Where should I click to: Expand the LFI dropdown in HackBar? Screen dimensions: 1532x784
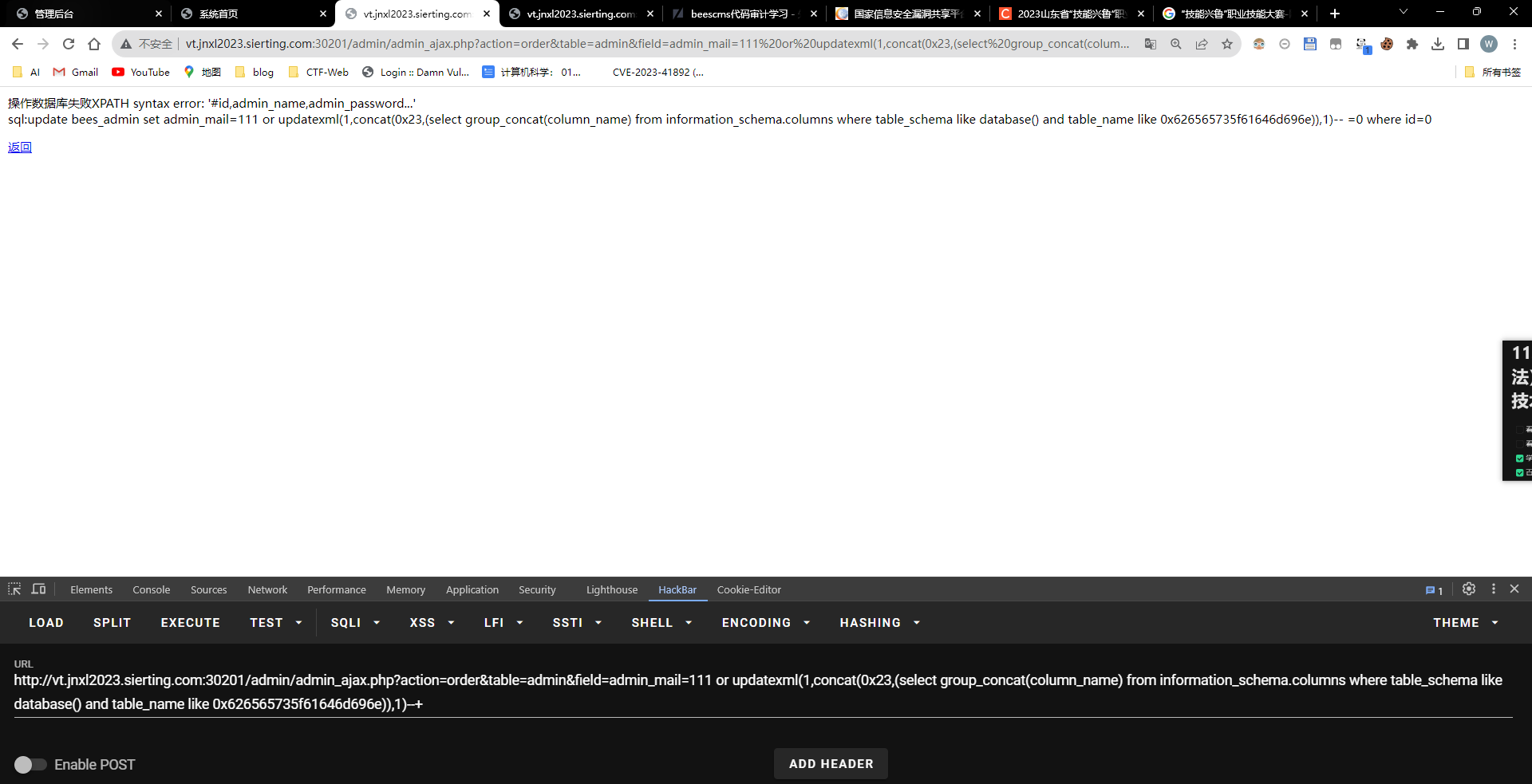(x=503, y=623)
